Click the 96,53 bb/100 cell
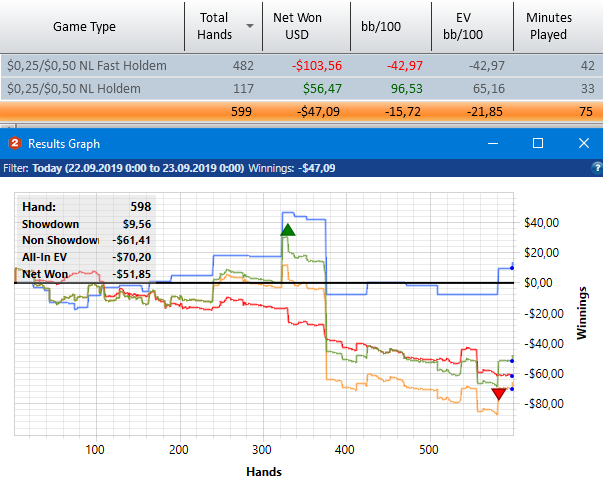This screenshot has width=603, height=483. point(406,89)
